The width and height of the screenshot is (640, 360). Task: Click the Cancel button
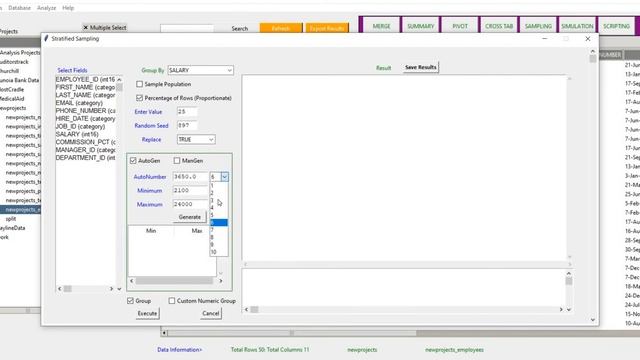(x=211, y=313)
